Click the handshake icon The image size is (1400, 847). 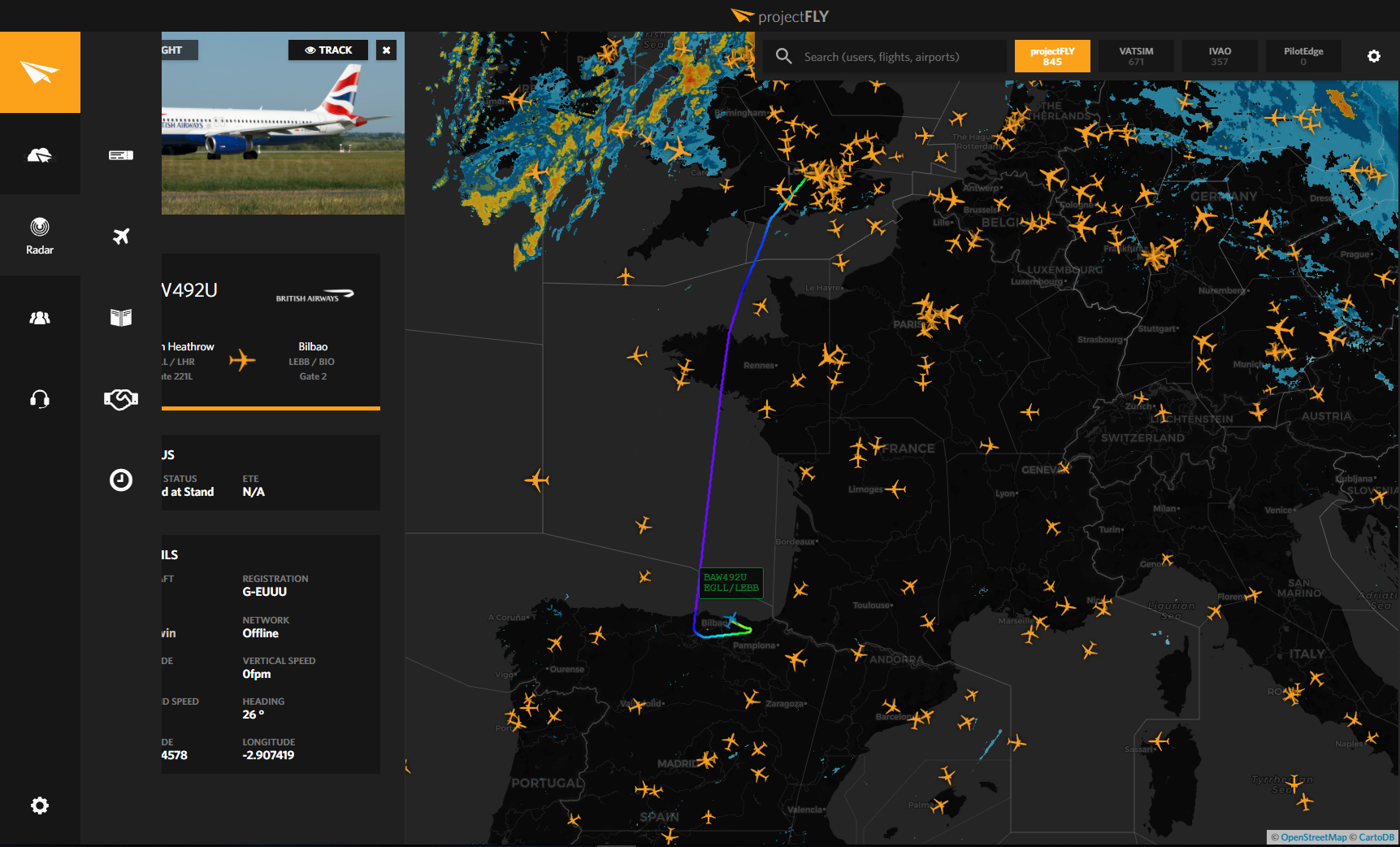[121, 399]
